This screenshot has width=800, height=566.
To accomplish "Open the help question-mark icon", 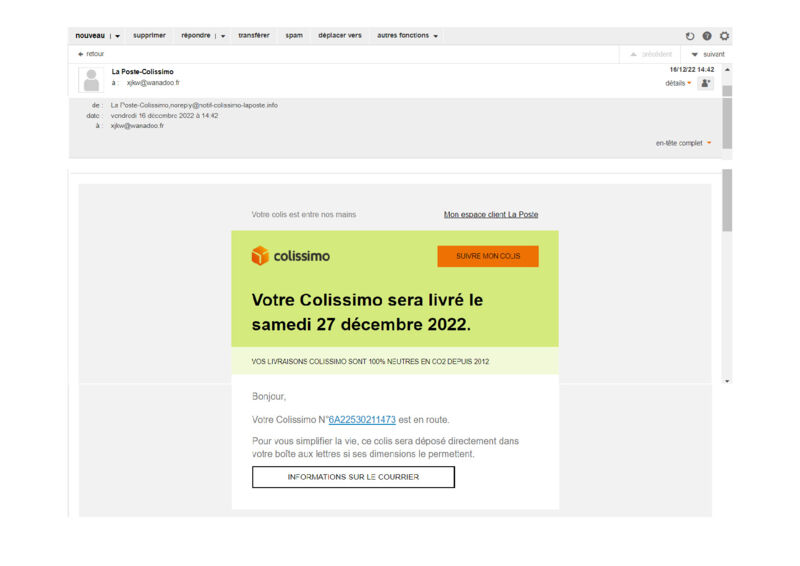I will [707, 36].
